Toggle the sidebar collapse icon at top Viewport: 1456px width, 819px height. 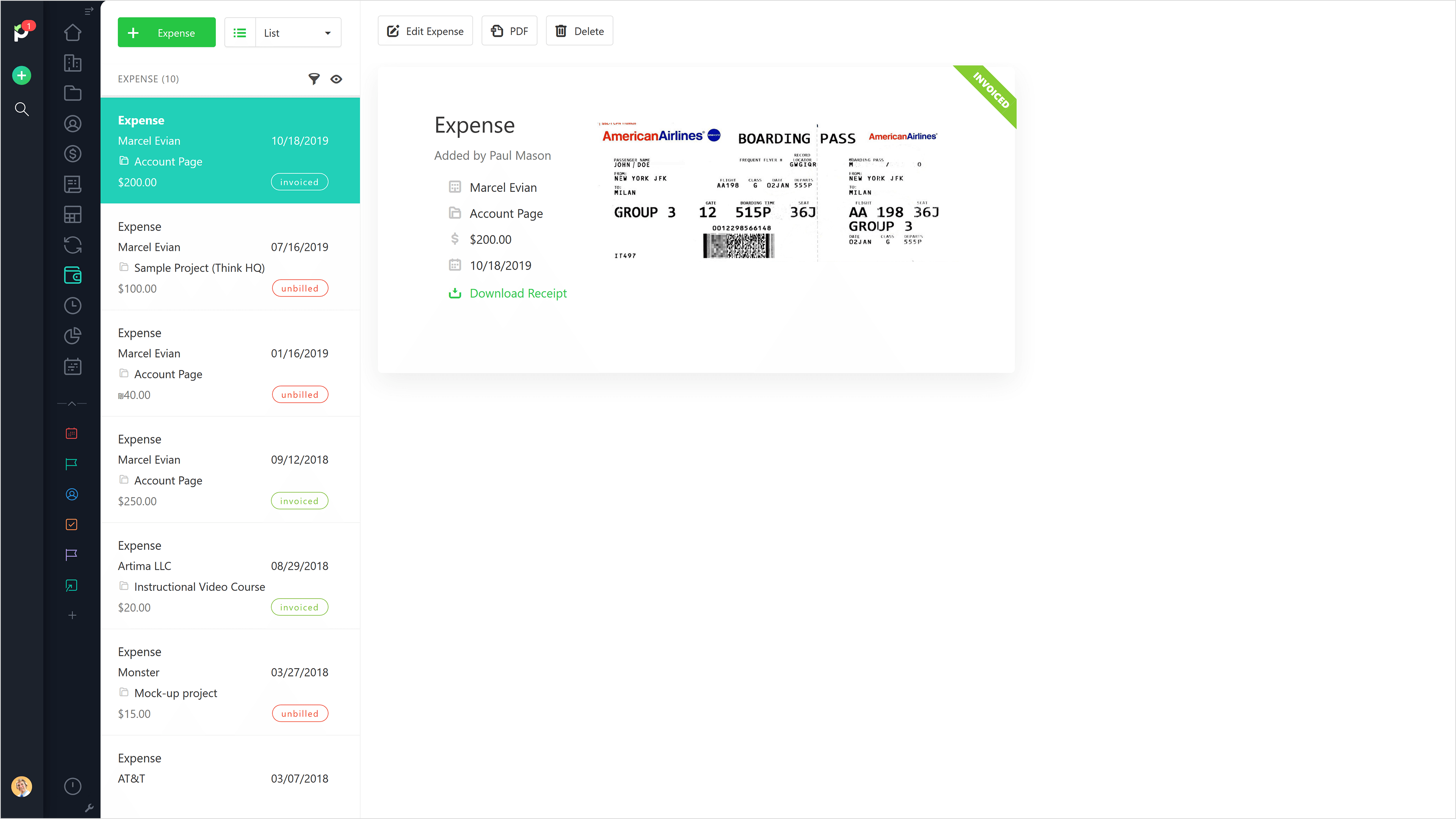tap(89, 11)
